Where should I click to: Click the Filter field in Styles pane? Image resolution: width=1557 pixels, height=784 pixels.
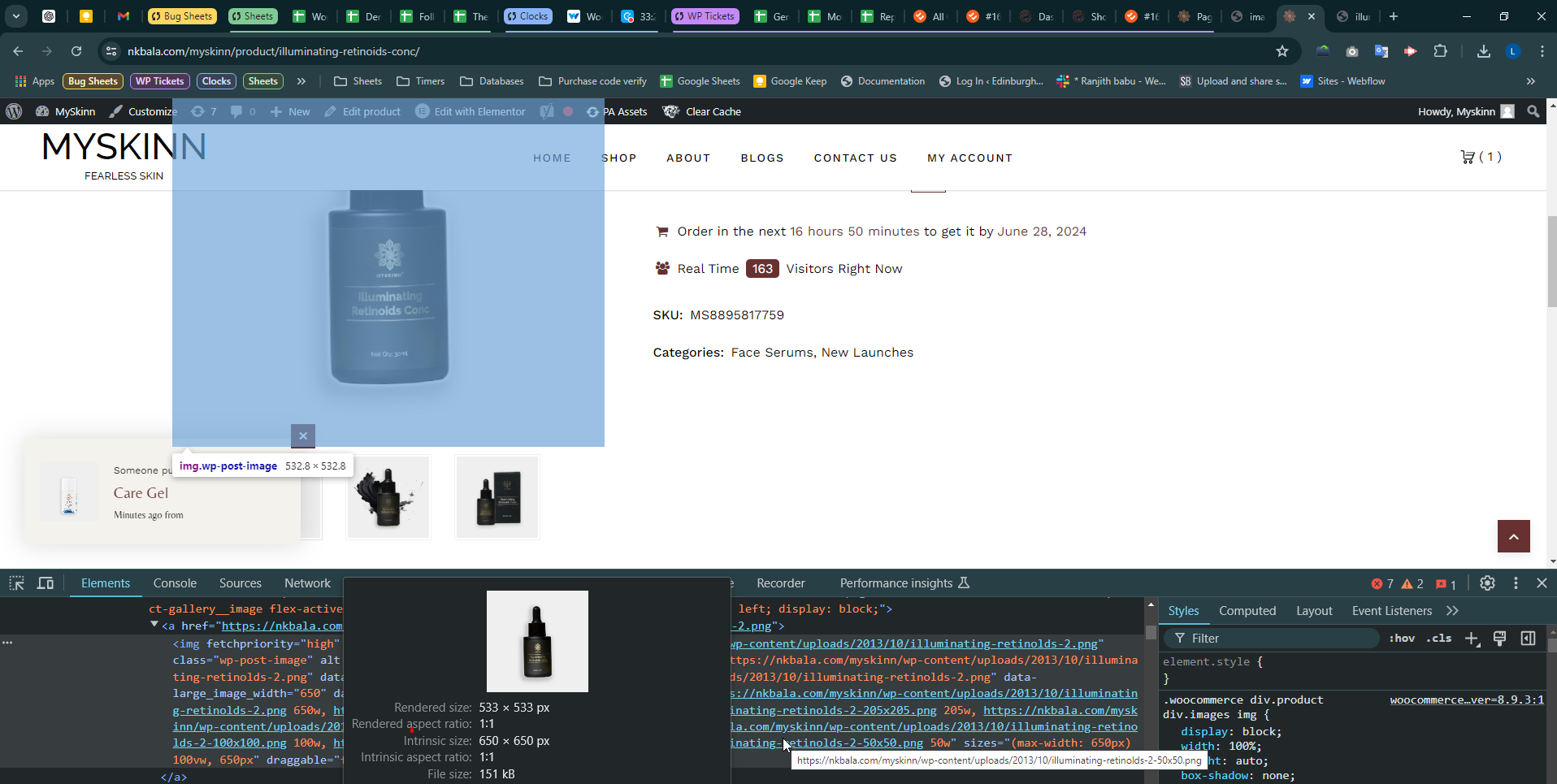tap(1272, 639)
